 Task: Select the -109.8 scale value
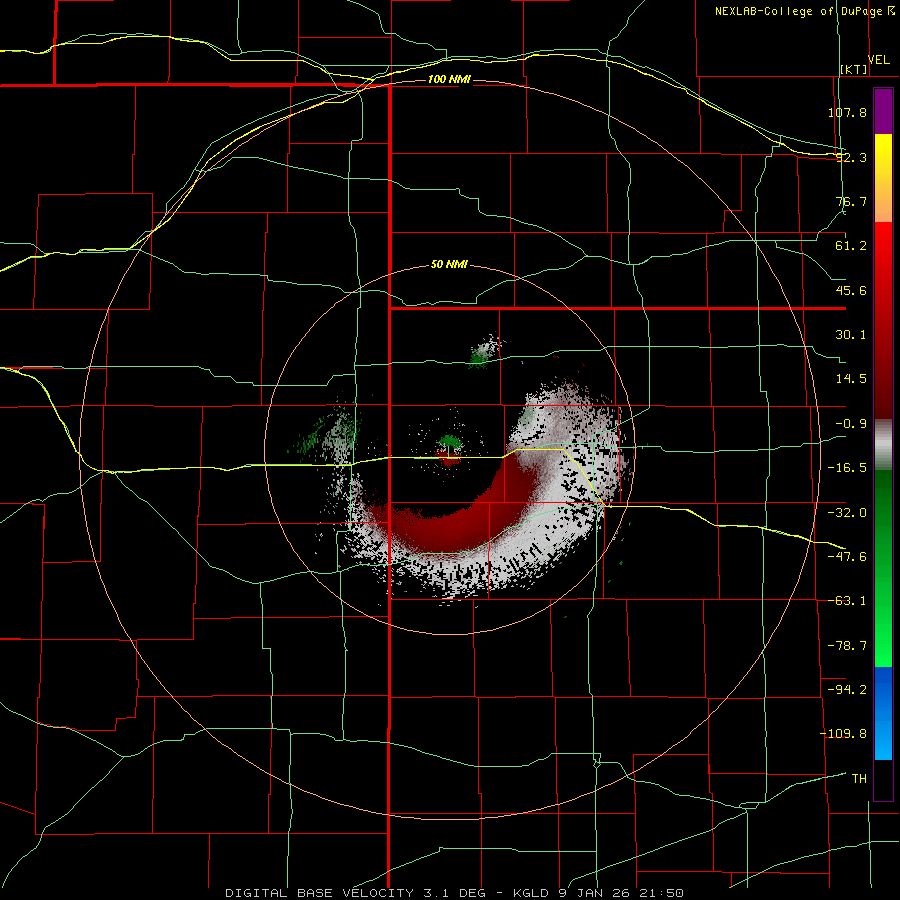coord(843,734)
